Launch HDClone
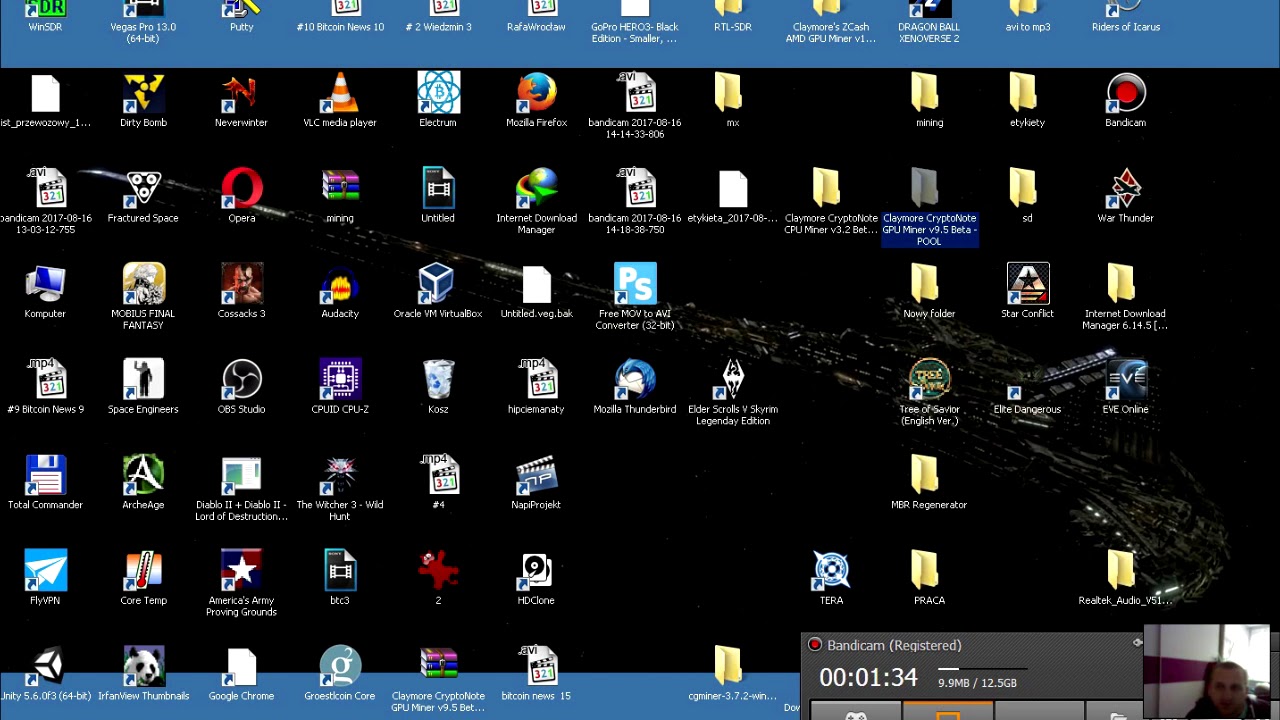Image resolution: width=1280 pixels, height=720 pixels. tap(536, 572)
